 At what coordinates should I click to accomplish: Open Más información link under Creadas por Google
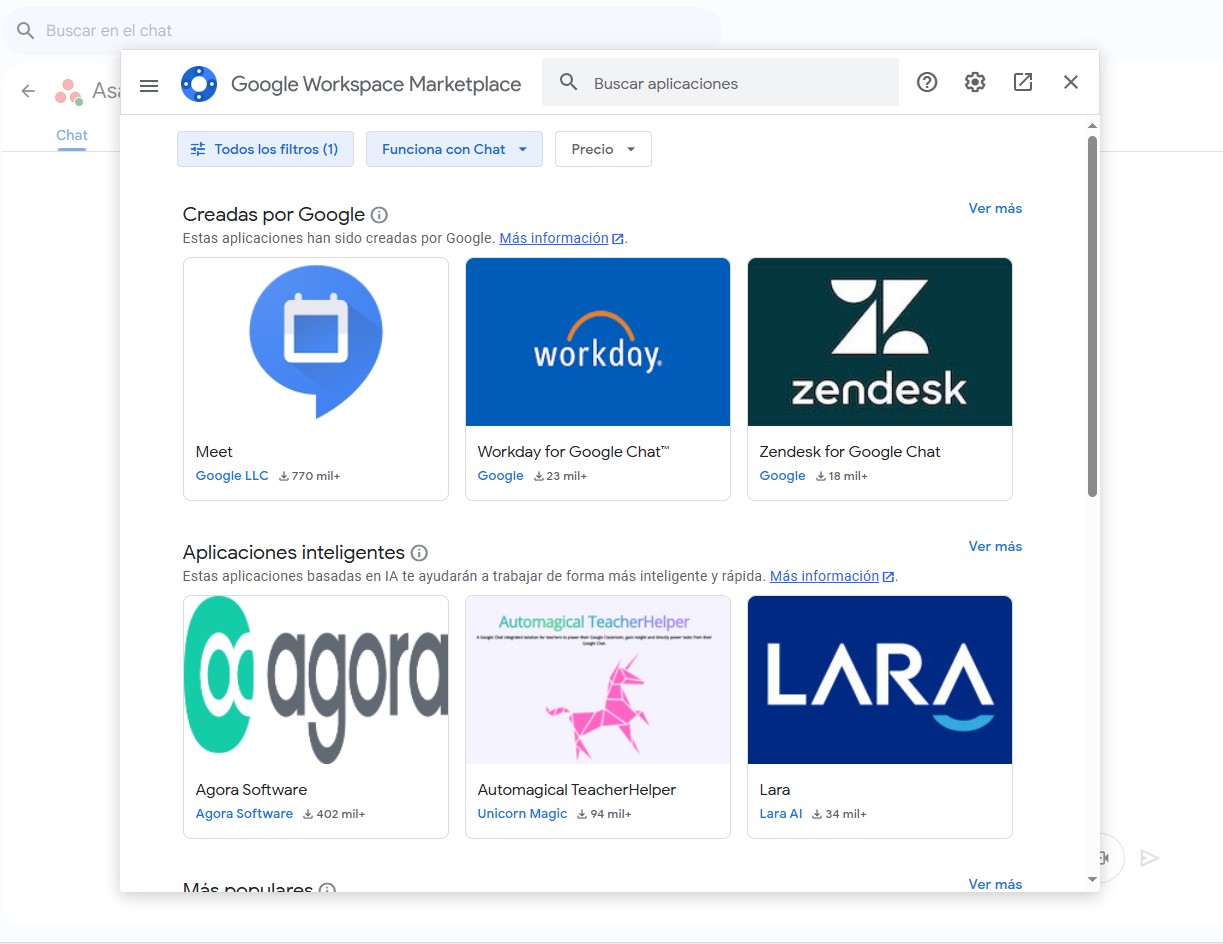tap(561, 238)
